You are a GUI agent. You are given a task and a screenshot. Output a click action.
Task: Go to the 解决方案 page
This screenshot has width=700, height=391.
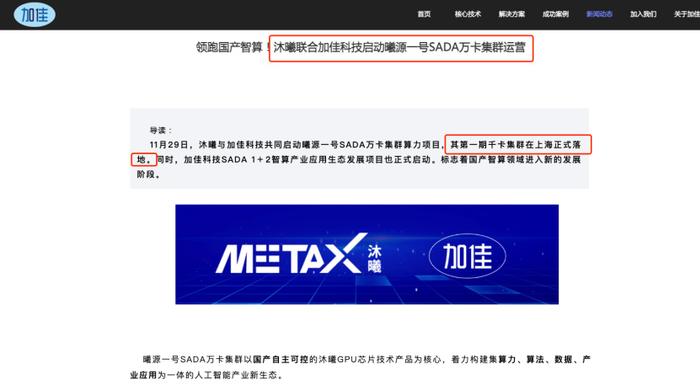512,14
